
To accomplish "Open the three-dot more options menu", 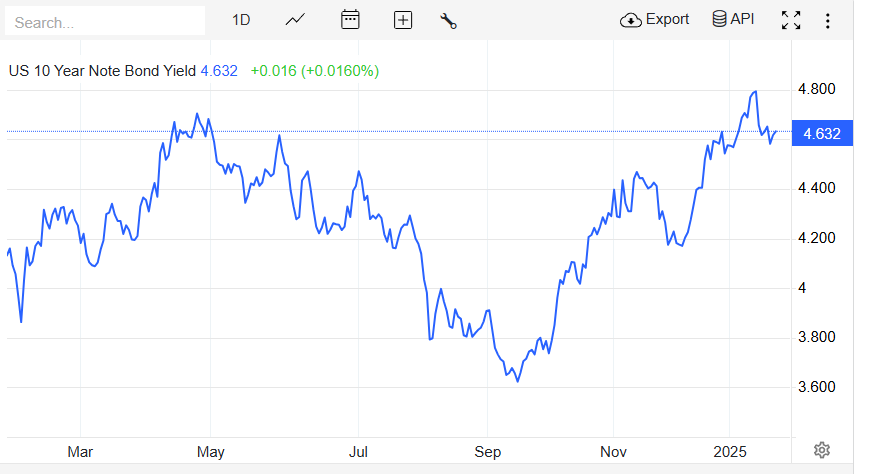I will 827,21.
